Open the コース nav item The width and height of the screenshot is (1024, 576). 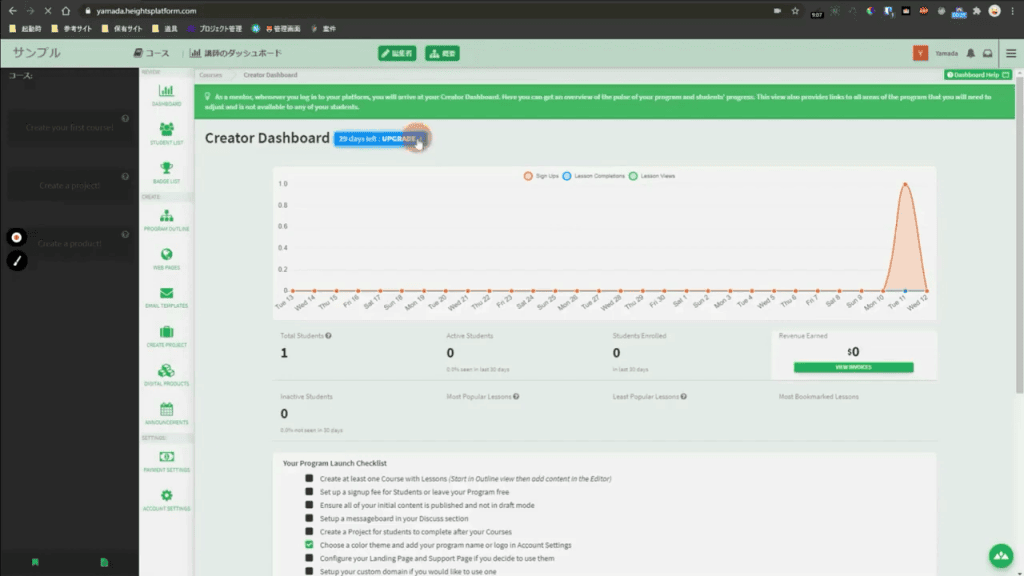(152, 54)
